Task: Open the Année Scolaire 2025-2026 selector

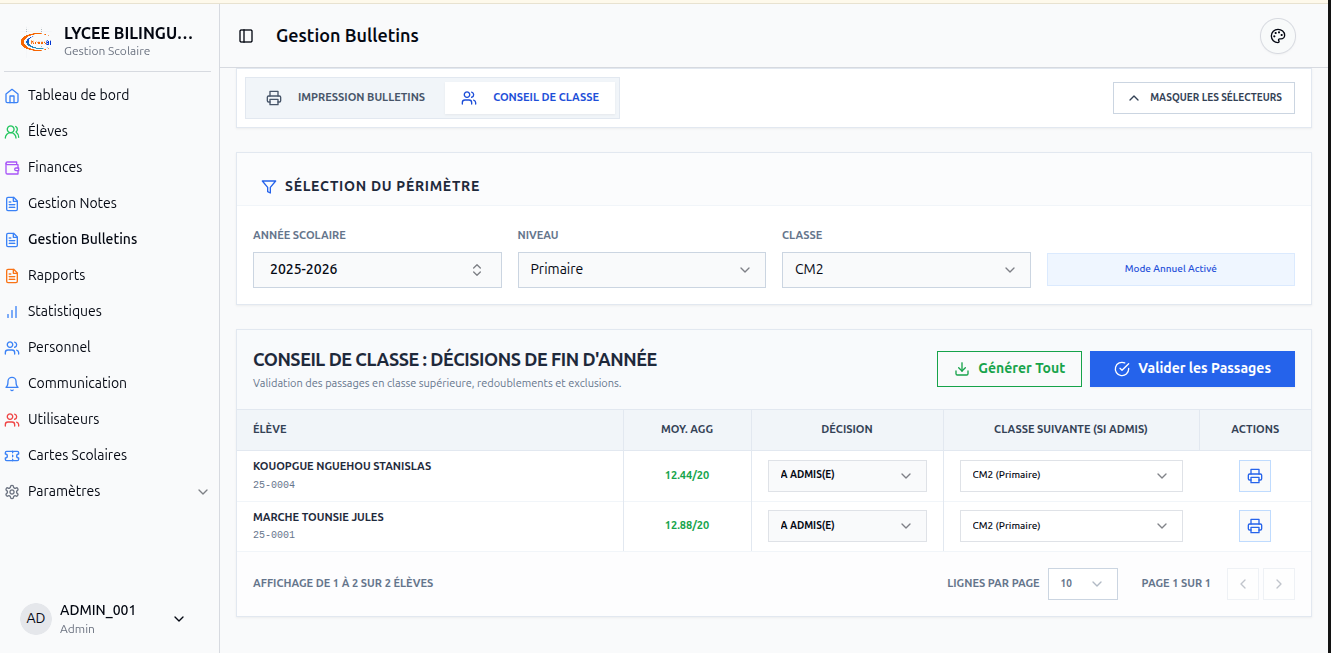Action: [x=377, y=270]
